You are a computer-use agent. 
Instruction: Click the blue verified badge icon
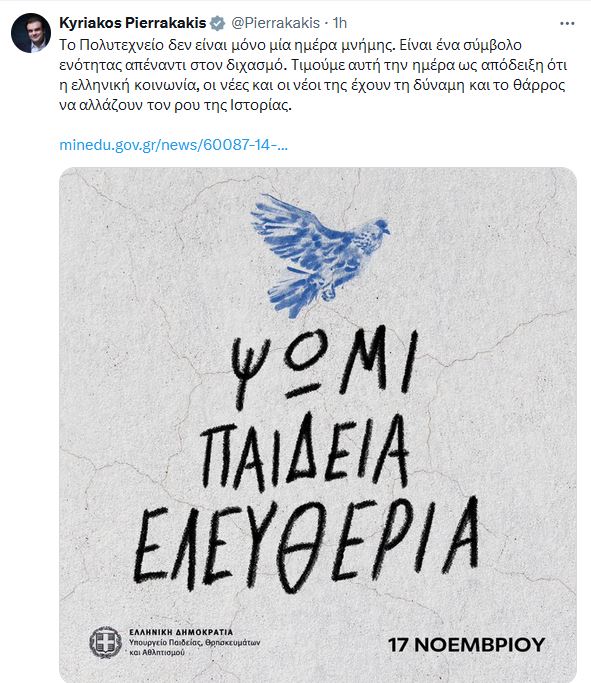[x=217, y=23]
